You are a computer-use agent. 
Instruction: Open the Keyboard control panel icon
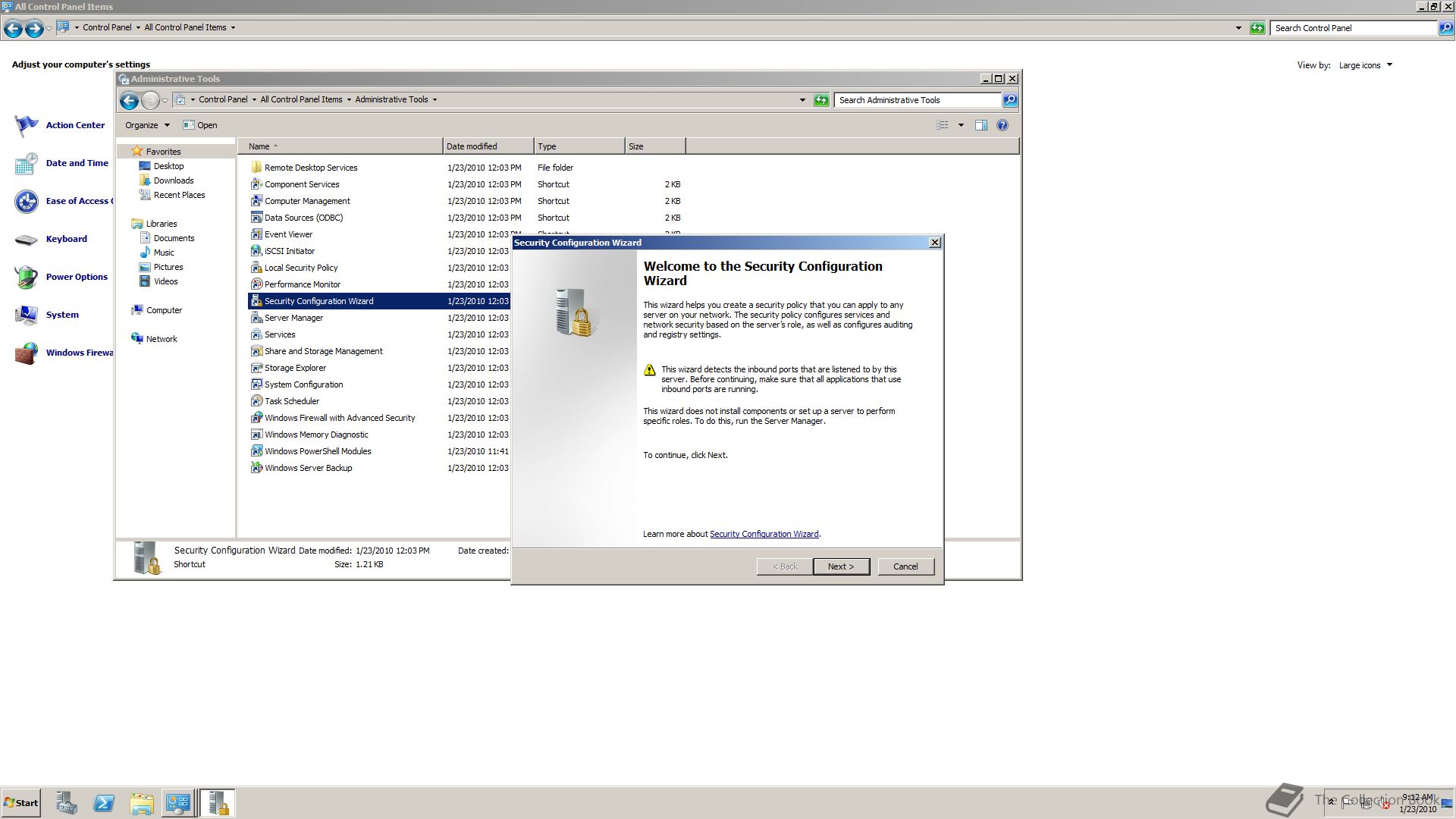pos(27,240)
